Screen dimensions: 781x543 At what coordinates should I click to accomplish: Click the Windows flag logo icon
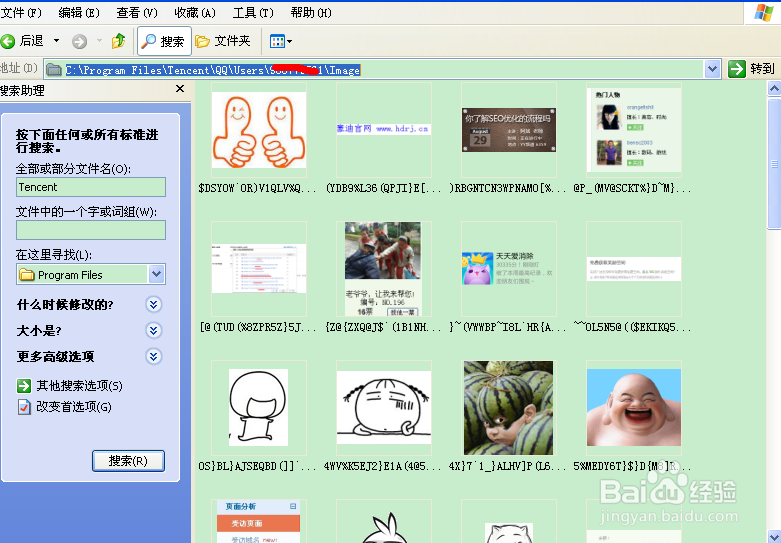[763, 12]
